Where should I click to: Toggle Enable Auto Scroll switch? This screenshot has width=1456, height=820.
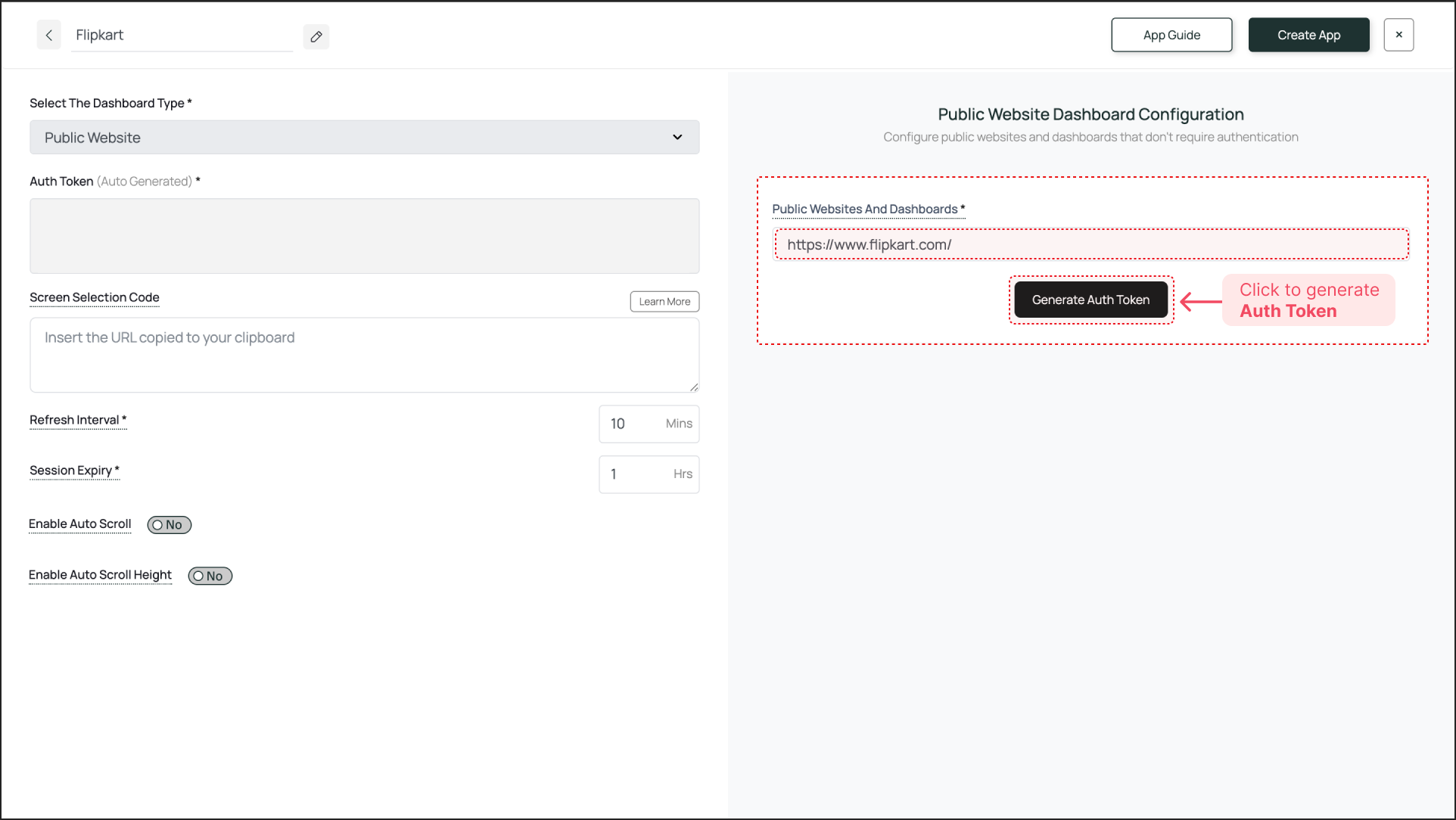[170, 525]
